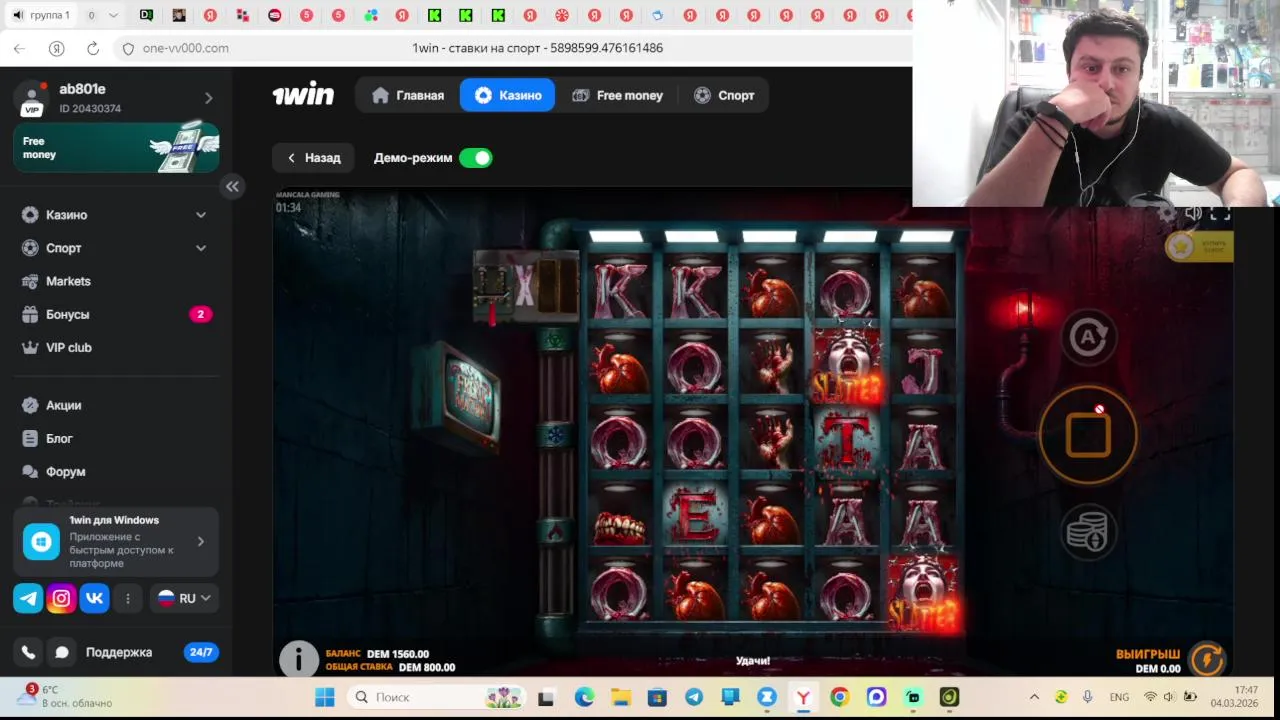The image size is (1280, 720).
Task: Open the bet coins button
Action: 1088,531
